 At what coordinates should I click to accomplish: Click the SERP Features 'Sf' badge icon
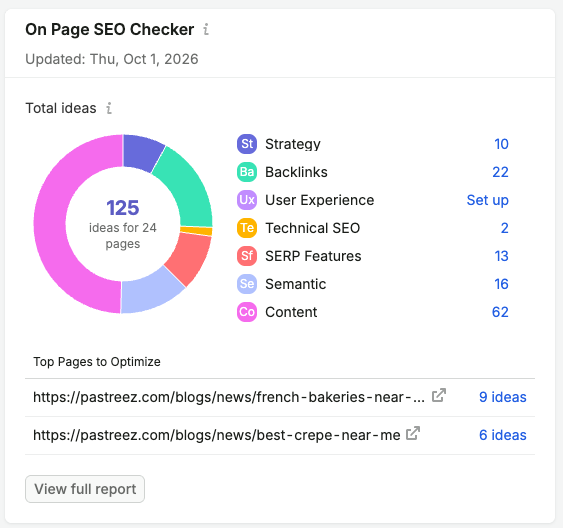tap(247, 256)
